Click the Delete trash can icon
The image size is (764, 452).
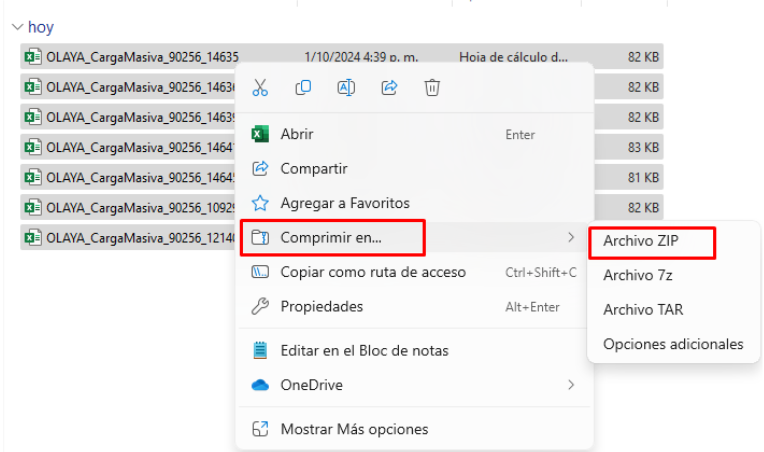click(x=432, y=88)
